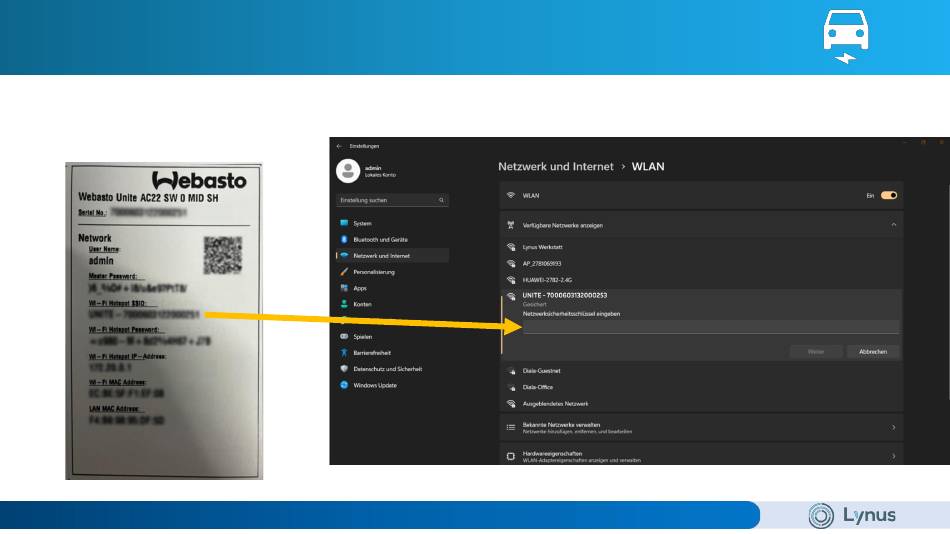This screenshot has height=534, width=950.
Task: Click the Lynus logo in the footer
Action: (x=851, y=516)
